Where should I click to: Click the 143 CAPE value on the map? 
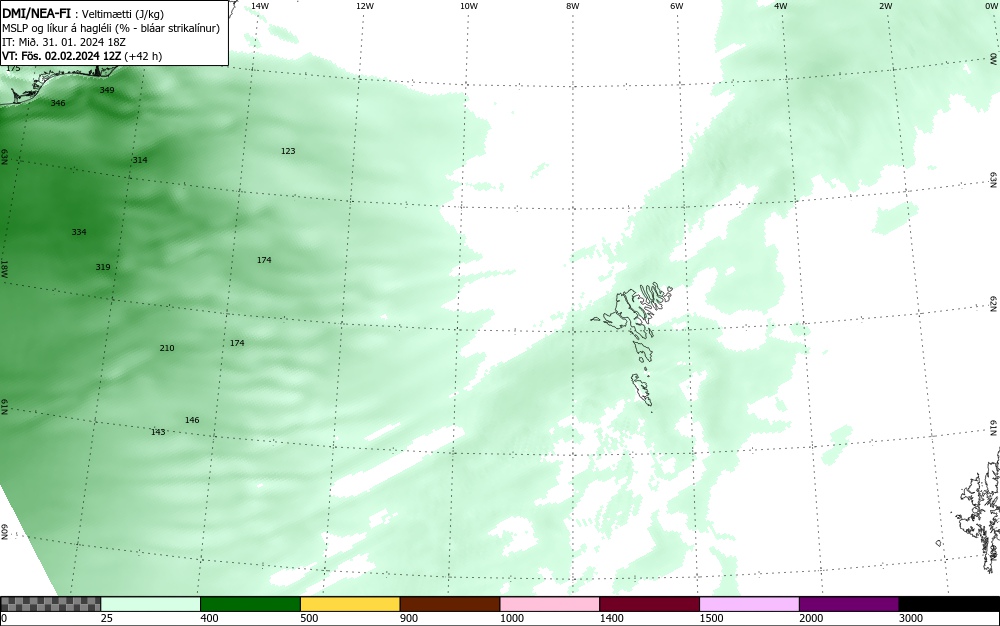point(158,432)
